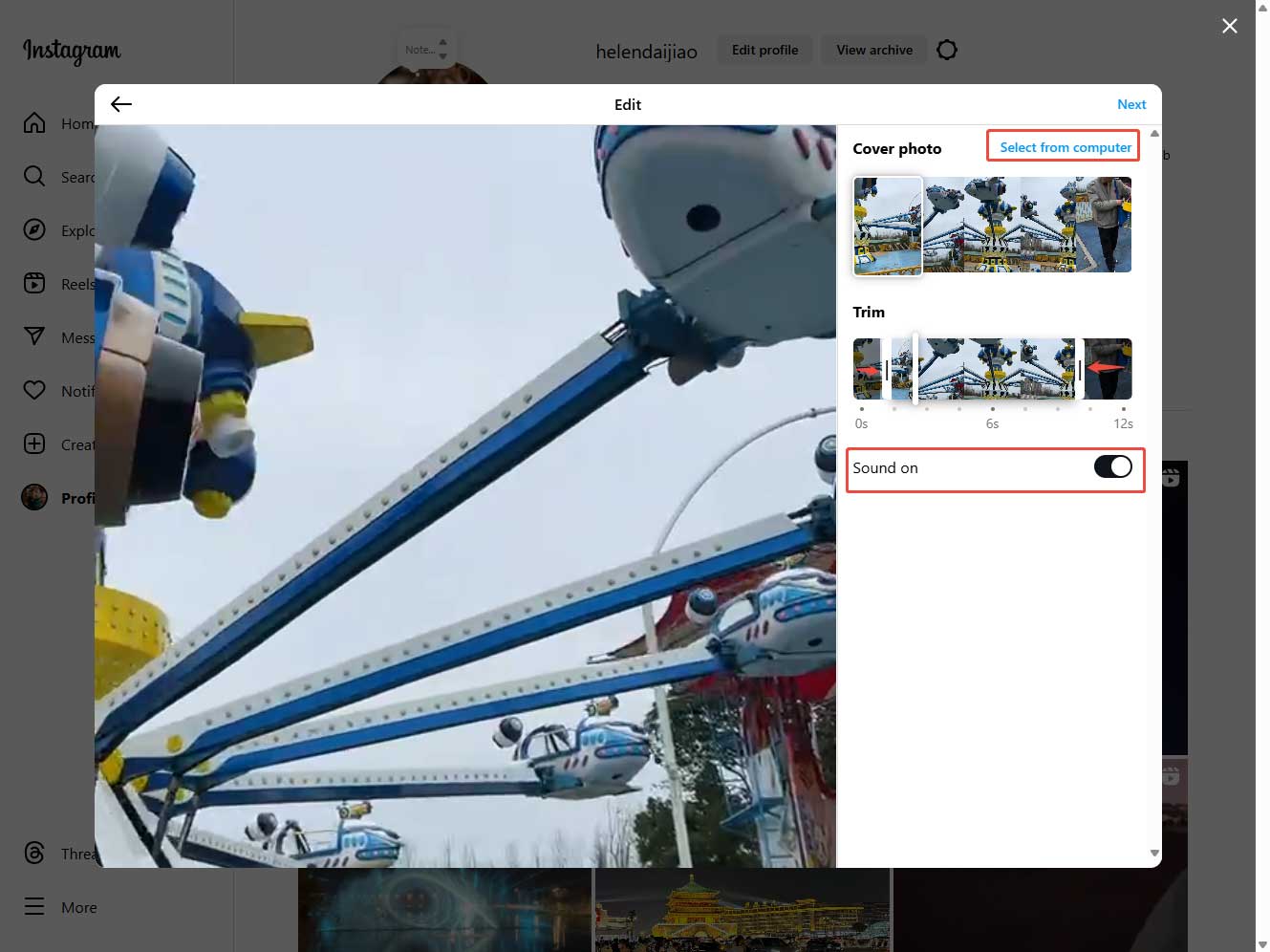
Task: Open Messages from the sidebar
Action: point(34,336)
